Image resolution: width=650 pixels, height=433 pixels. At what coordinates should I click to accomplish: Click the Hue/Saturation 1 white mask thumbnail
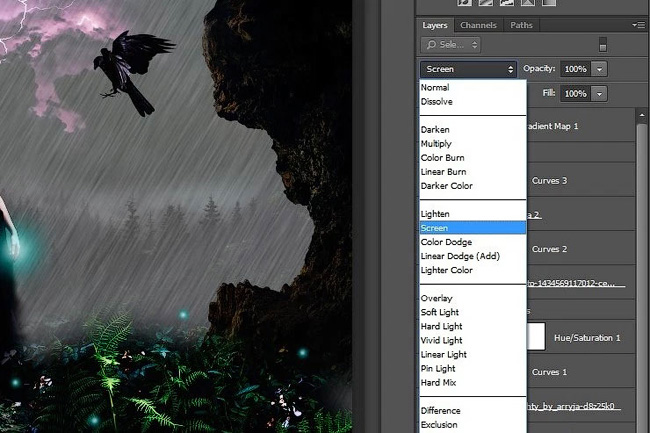click(x=536, y=336)
